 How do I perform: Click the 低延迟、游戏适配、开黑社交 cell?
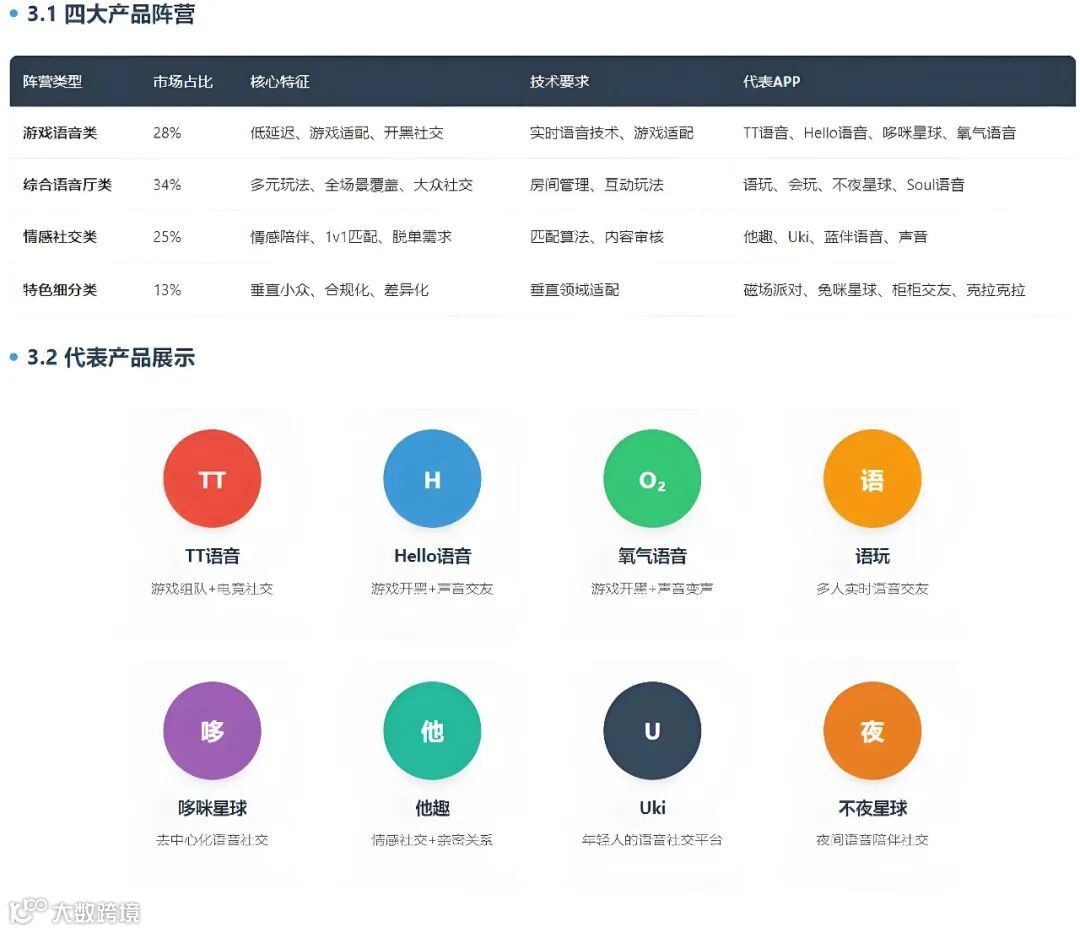pyautogui.click(x=346, y=132)
